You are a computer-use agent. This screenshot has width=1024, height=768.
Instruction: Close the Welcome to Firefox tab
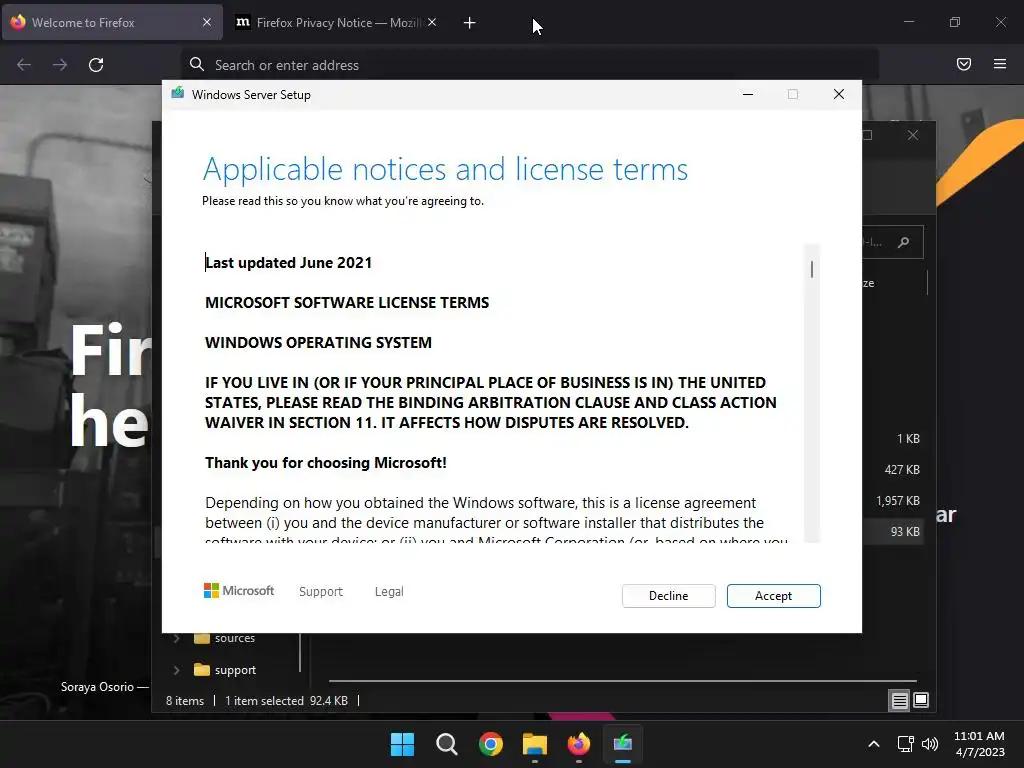pos(206,22)
